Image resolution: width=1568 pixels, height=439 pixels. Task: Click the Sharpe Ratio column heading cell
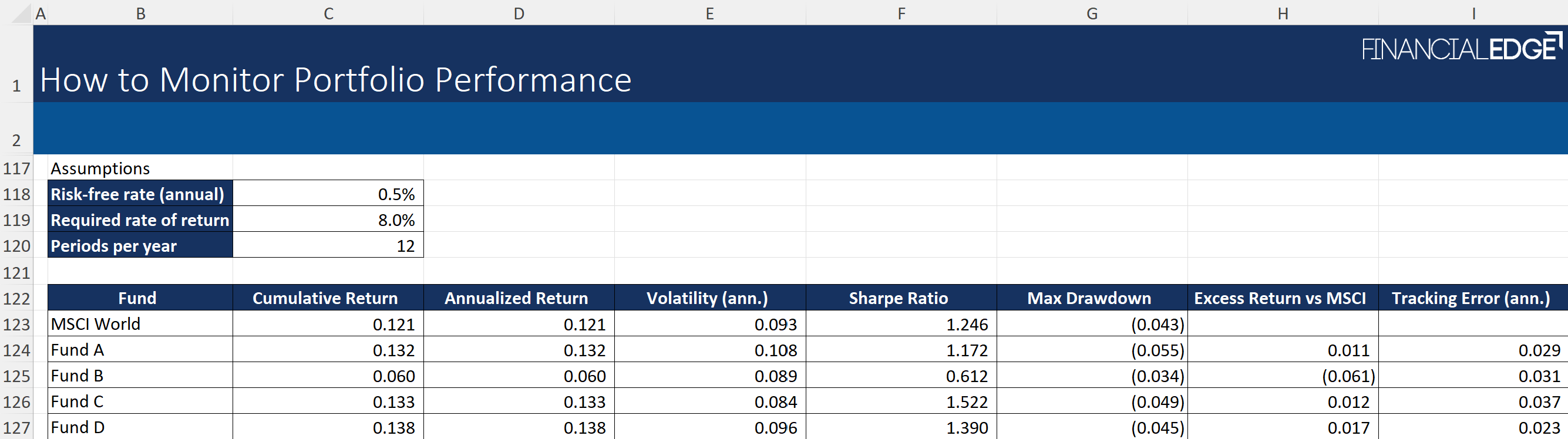tap(900, 298)
